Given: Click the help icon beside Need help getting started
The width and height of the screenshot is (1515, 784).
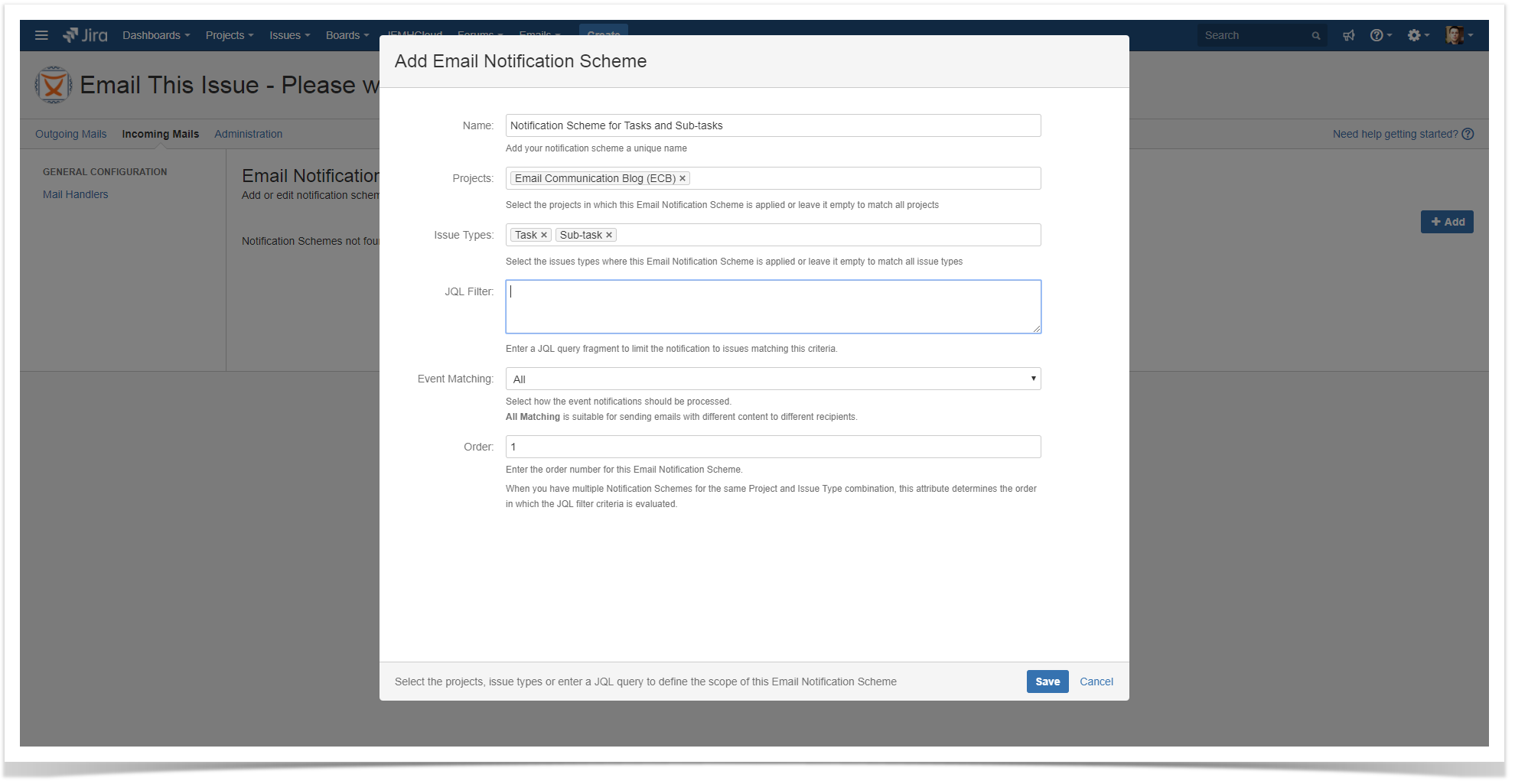Looking at the screenshot, I should click(x=1468, y=134).
